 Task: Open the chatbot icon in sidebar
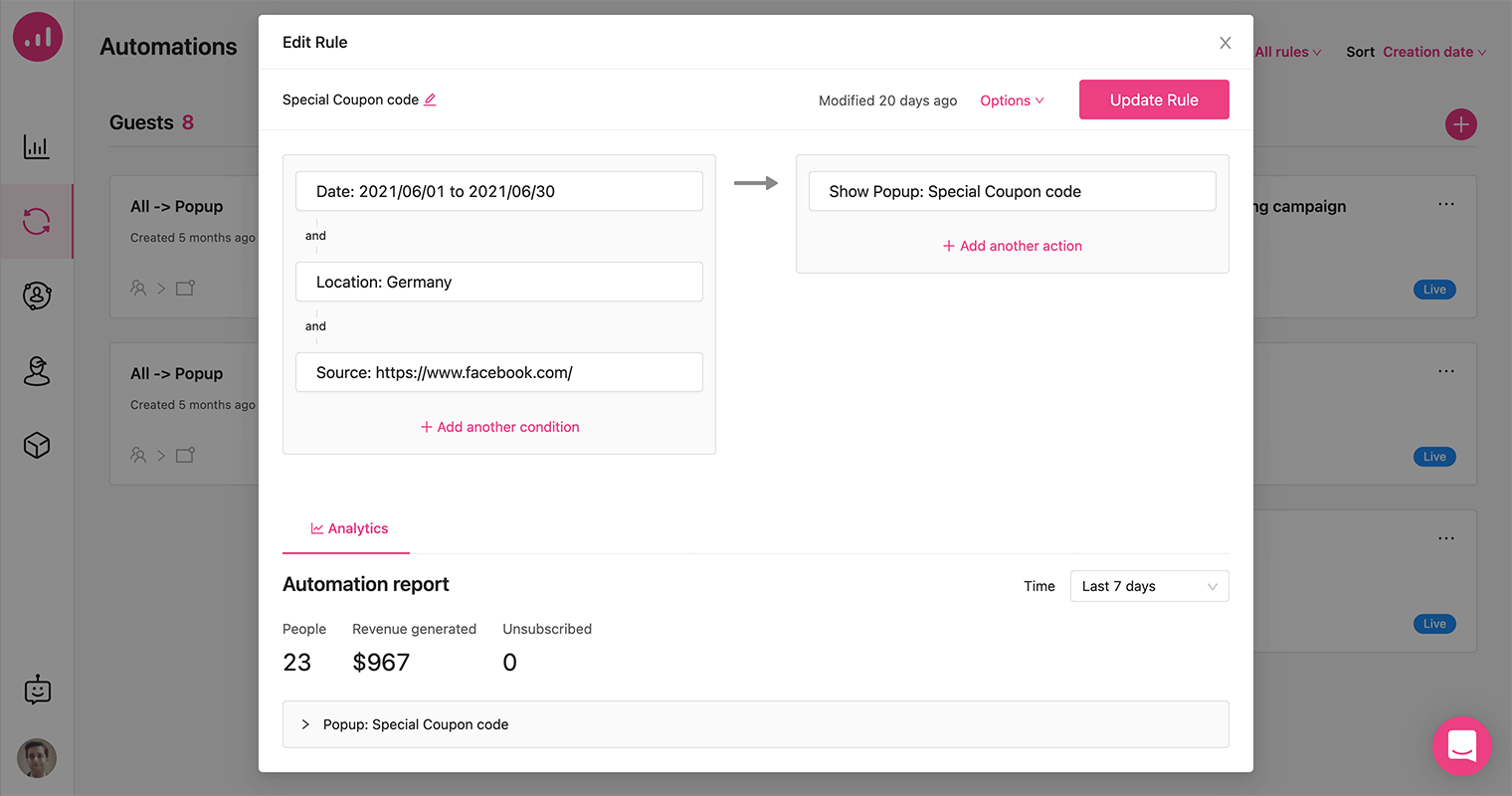point(37,690)
